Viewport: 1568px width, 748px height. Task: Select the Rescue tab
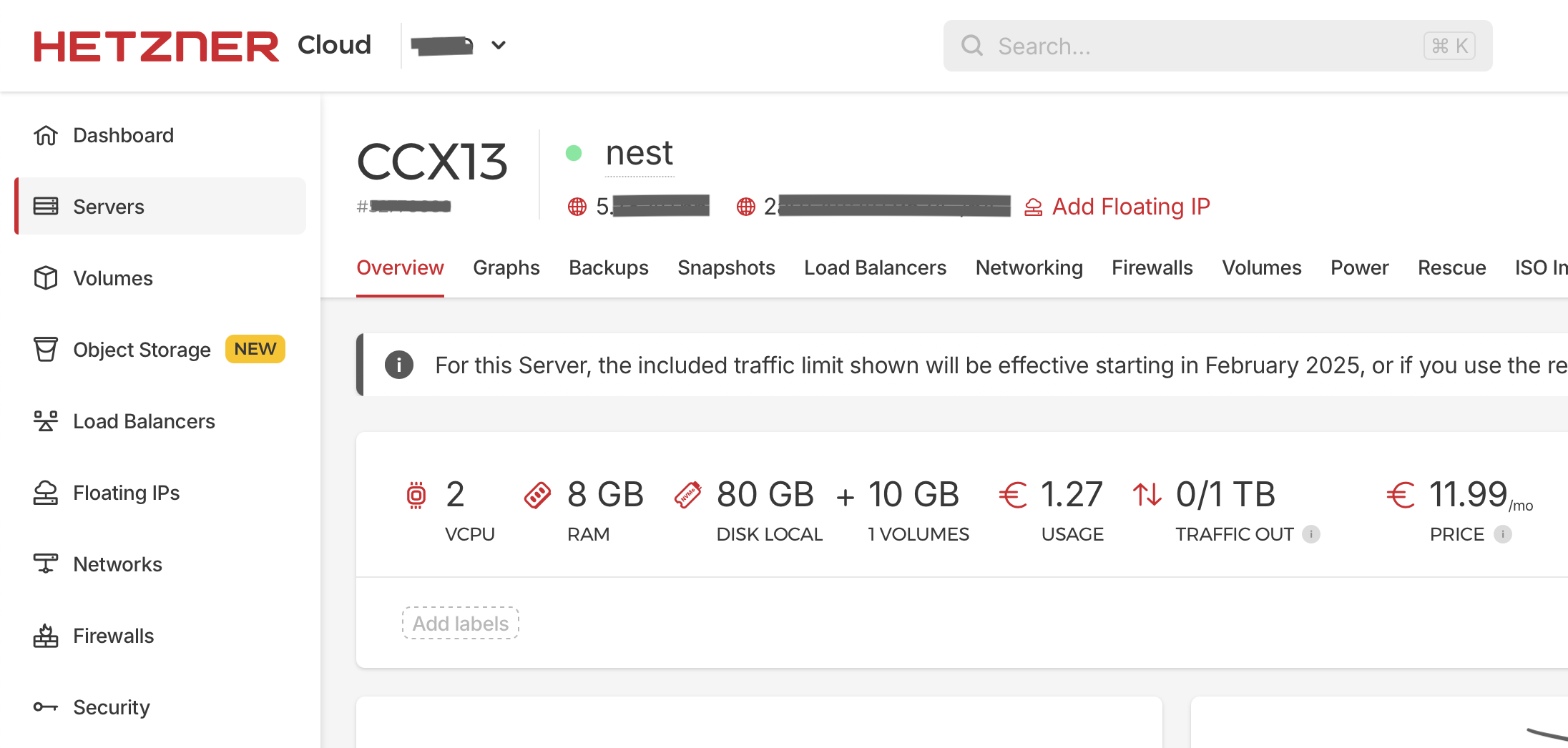pyautogui.click(x=1451, y=267)
